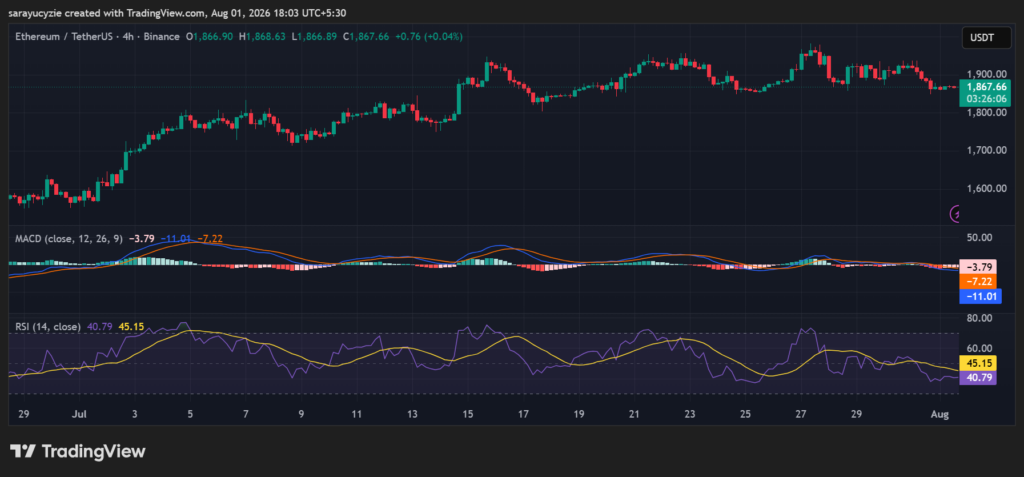Click the 60.00 RSI axis label

coord(980,348)
